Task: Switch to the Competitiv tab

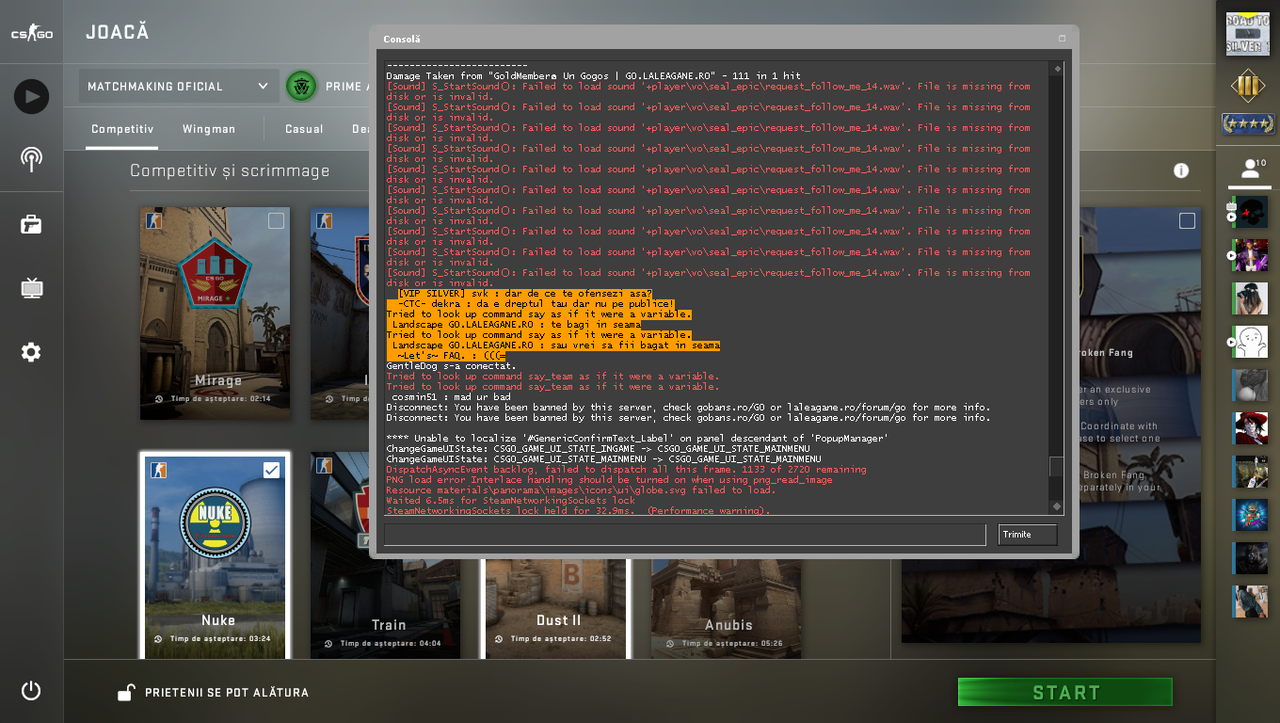Action: (x=122, y=129)
